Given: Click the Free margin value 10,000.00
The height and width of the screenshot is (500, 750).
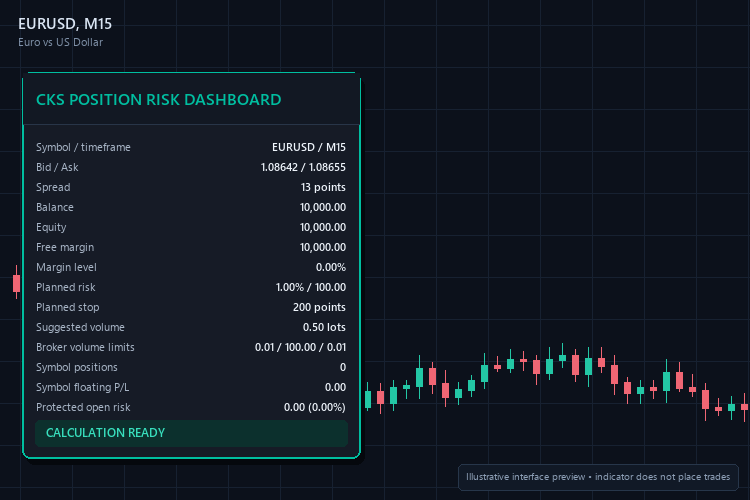Looking at the screenshot, I should 323,247.
